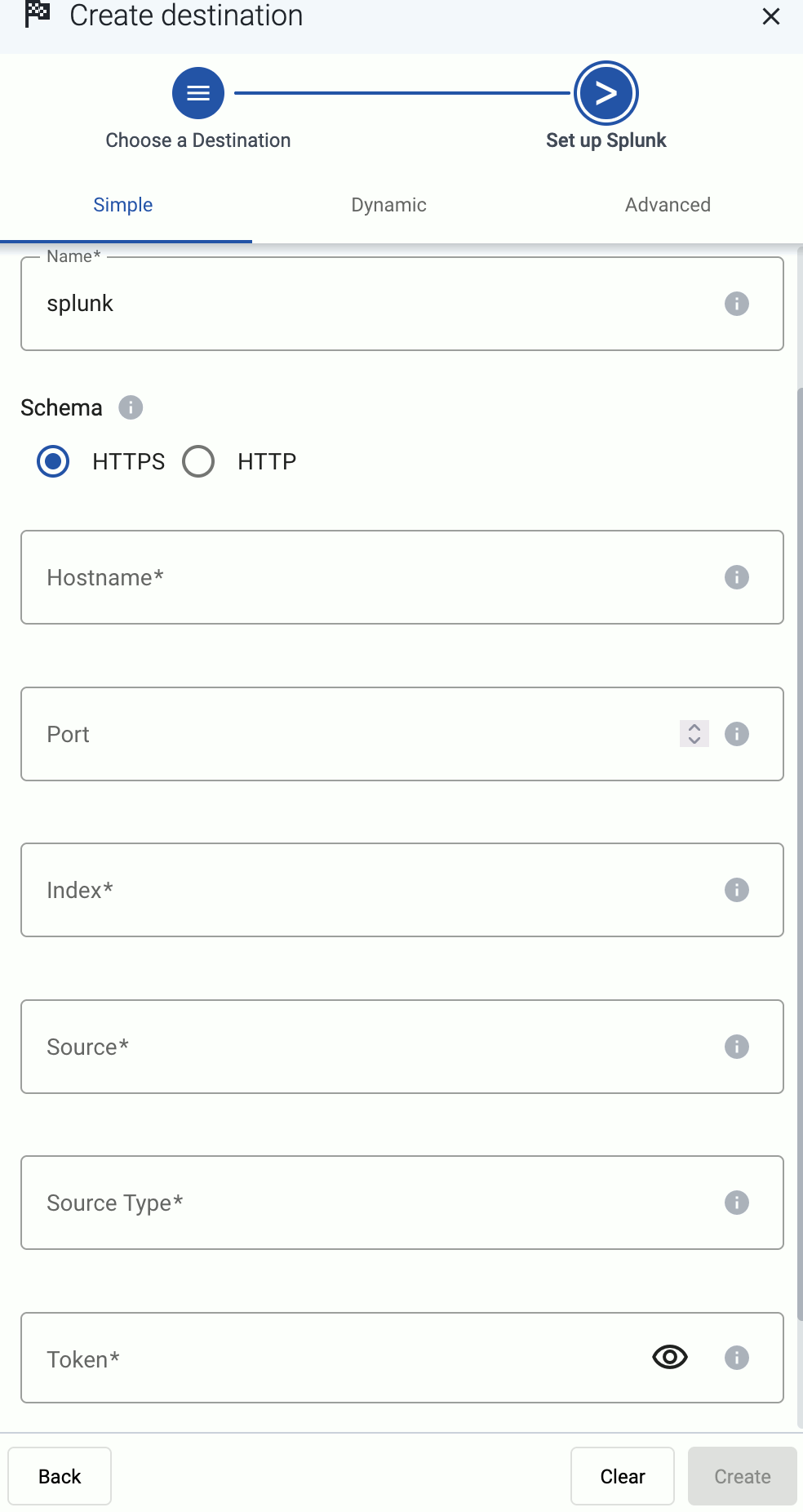The width and height of the screenshot is (803, 1512).
Task: Switch to the Dynamic tab
Action: click(388, 205)
